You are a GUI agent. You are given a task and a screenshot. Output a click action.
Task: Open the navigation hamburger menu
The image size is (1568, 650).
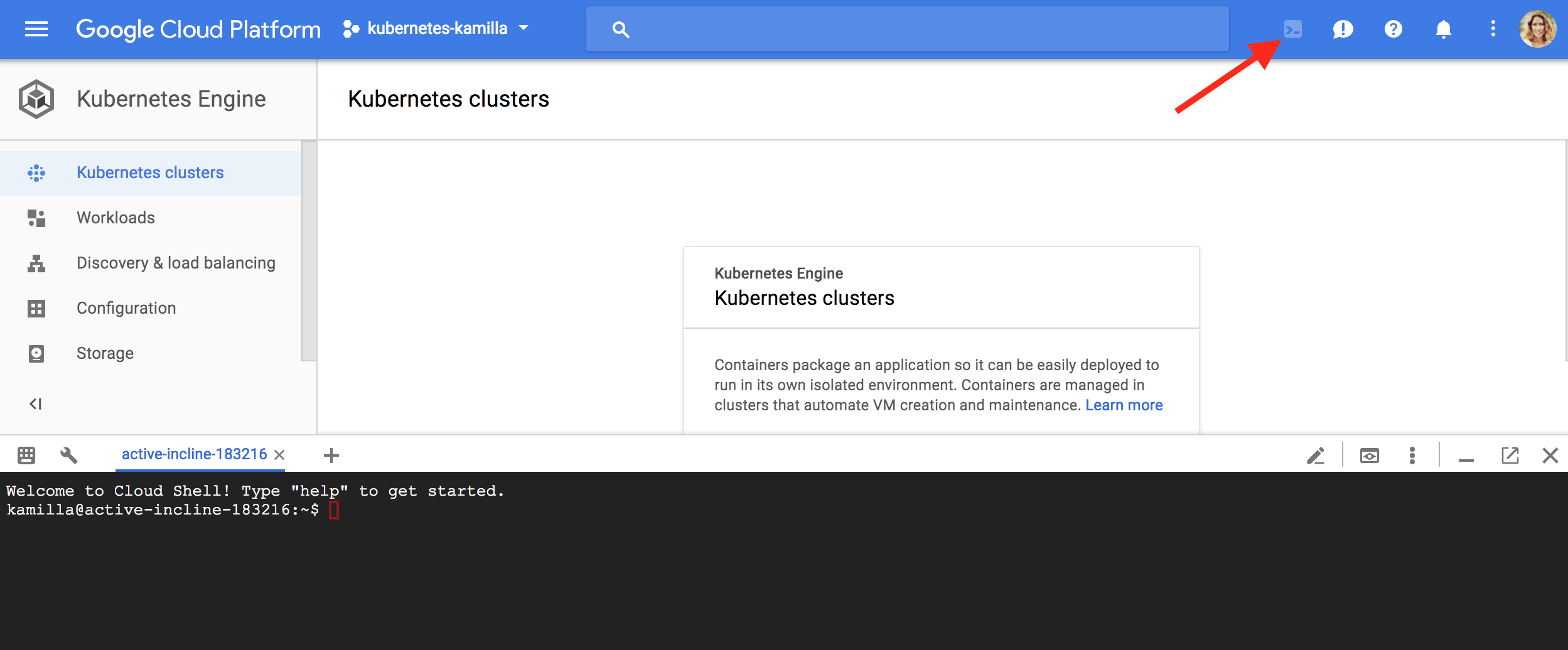36,29
